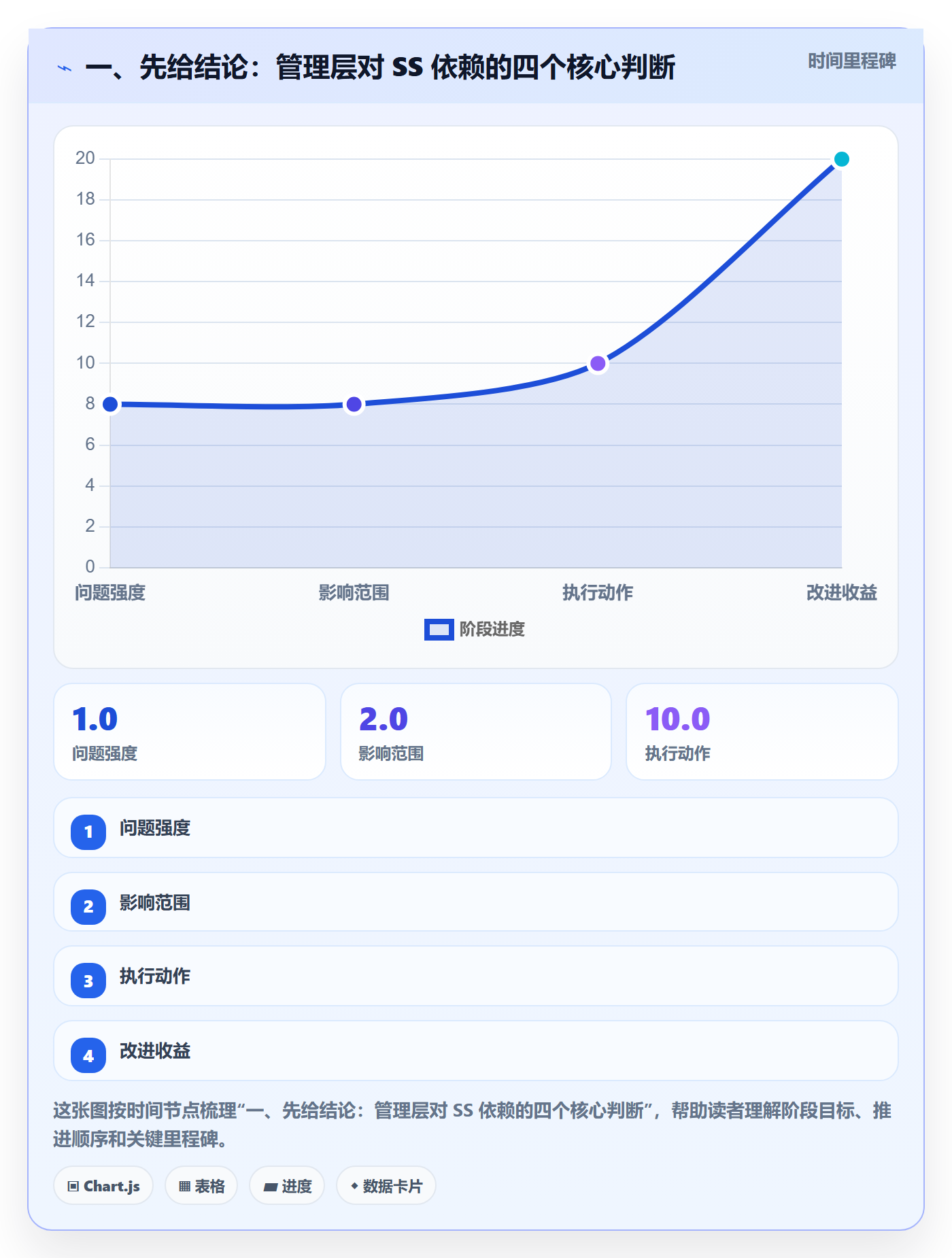Click the y-axis tick label 20

pyautogui.click(x=86, y=158)
